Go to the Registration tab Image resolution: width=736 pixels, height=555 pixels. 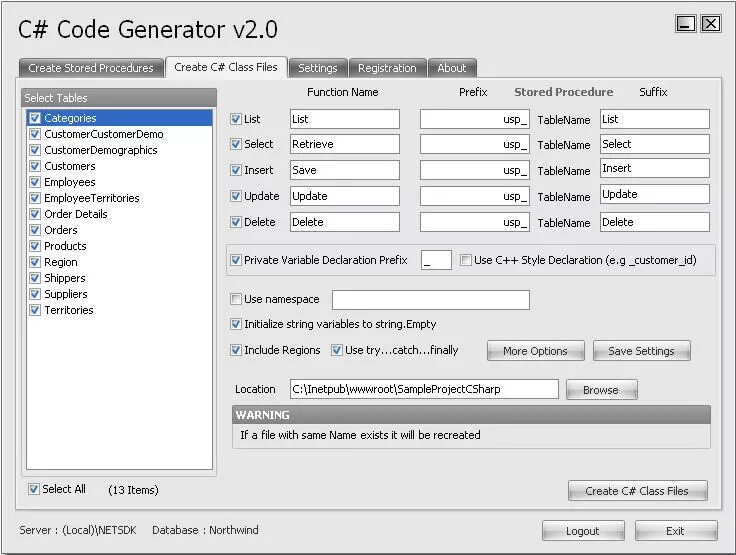click(387, 68)
